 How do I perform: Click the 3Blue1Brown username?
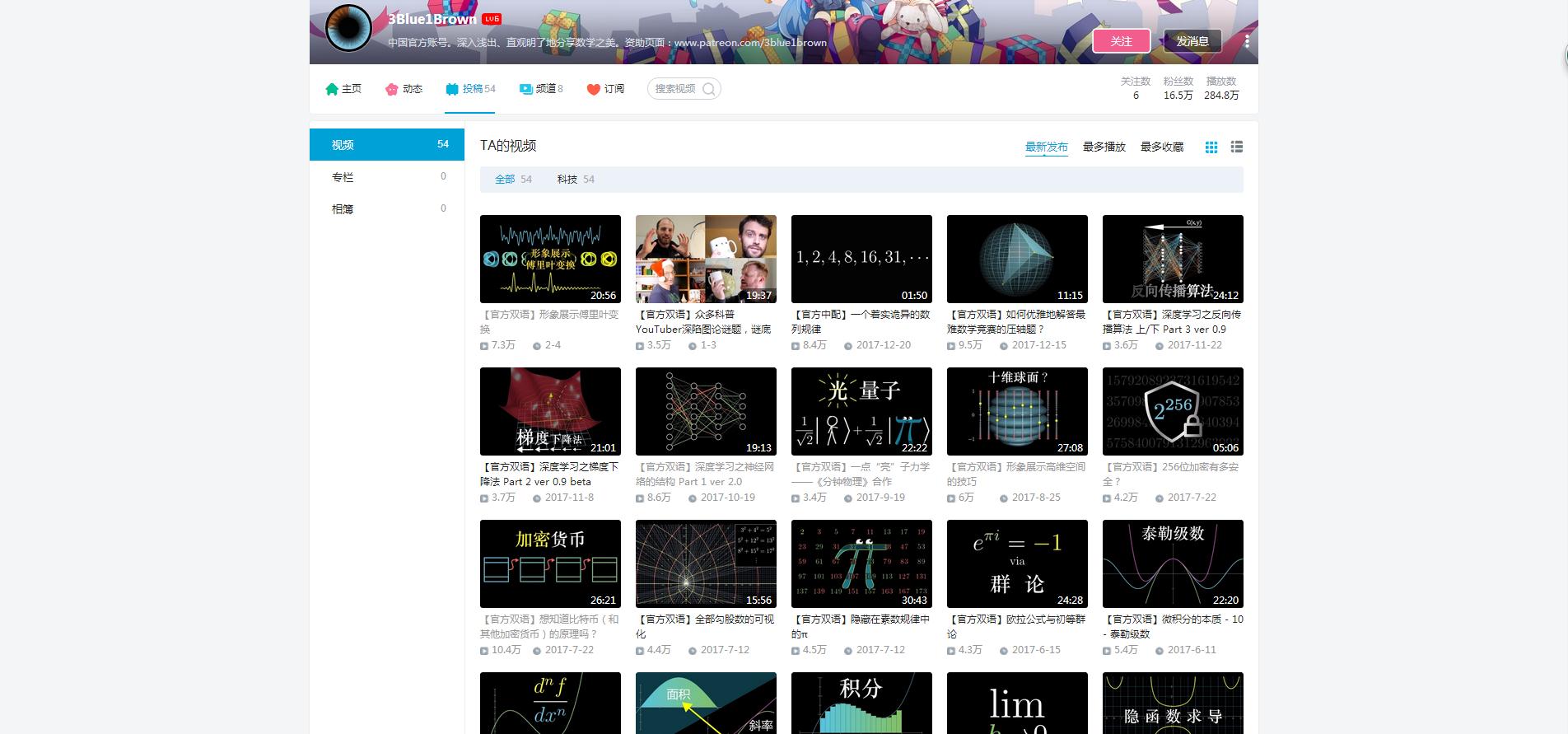(432, 19)
